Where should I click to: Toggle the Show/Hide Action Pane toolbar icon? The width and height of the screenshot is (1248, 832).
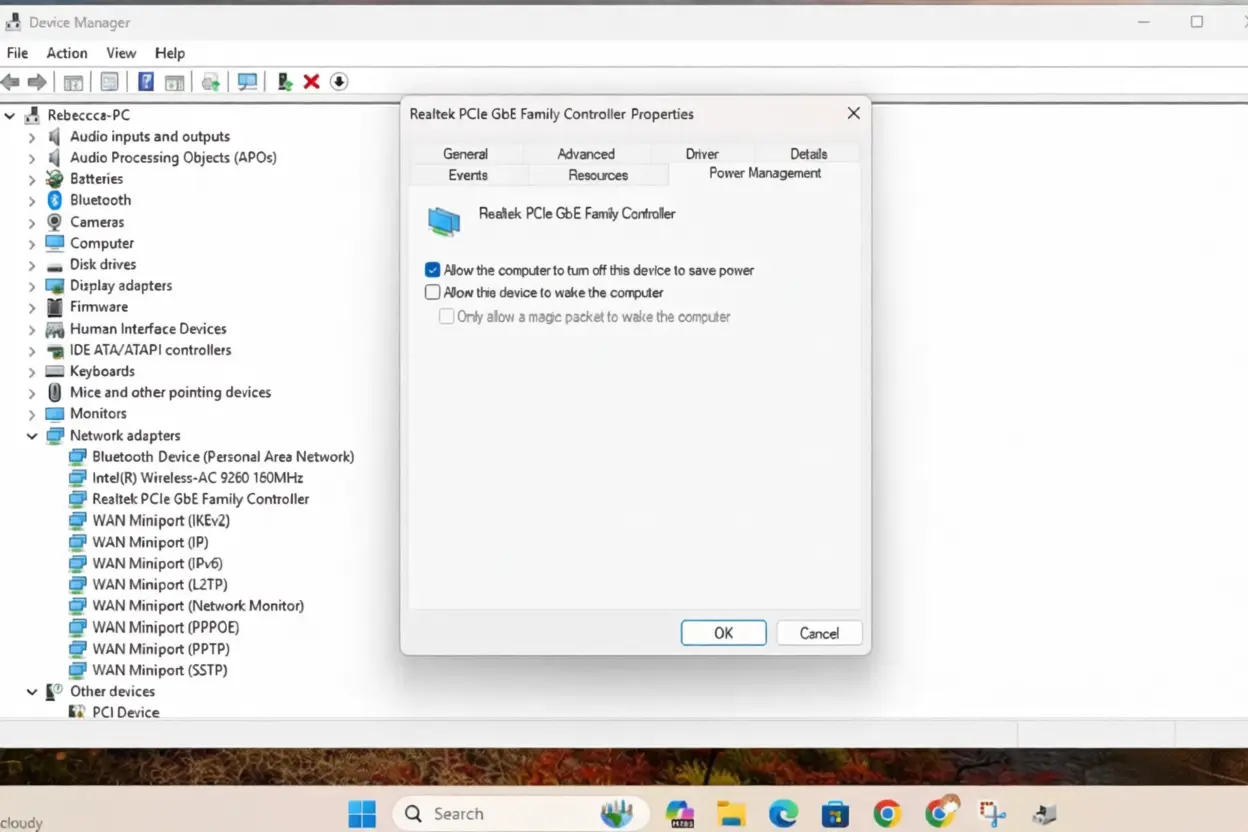pos(174,82)
